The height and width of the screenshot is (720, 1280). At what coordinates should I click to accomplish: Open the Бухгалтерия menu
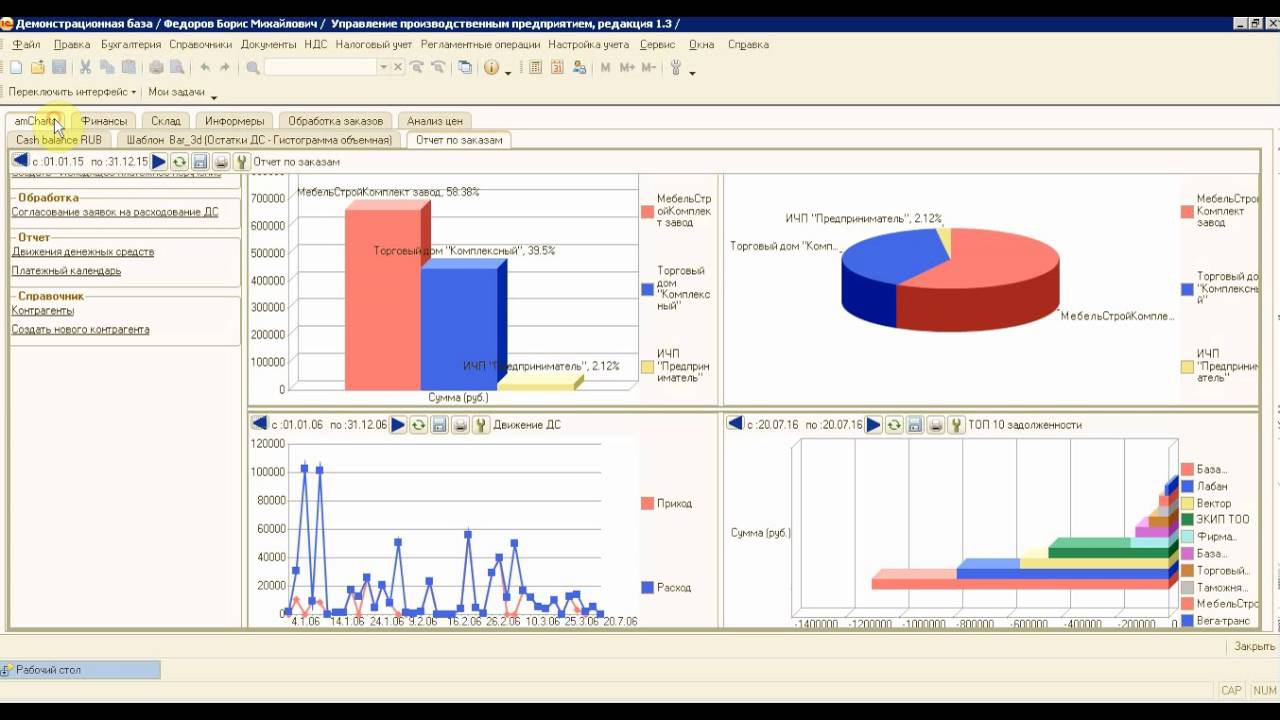pos(131,44)
